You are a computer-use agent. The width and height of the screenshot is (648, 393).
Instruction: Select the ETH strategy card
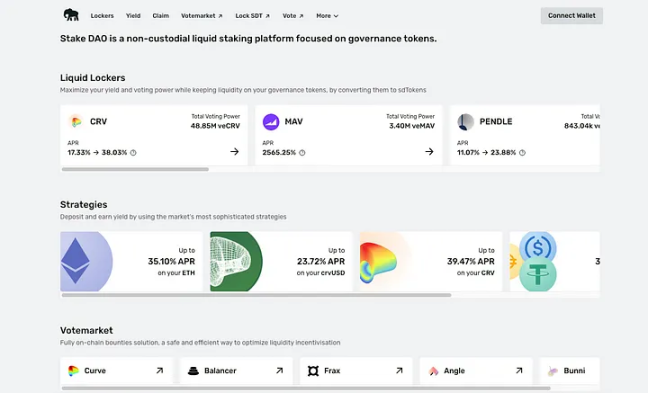pos(131,261)
